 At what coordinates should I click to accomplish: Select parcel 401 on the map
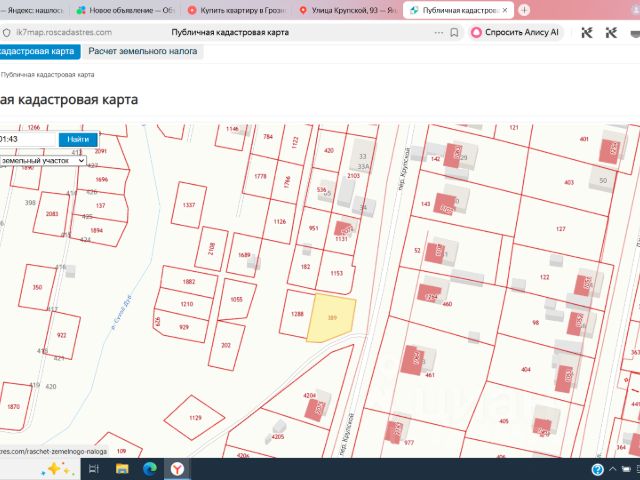click(584, 139)
